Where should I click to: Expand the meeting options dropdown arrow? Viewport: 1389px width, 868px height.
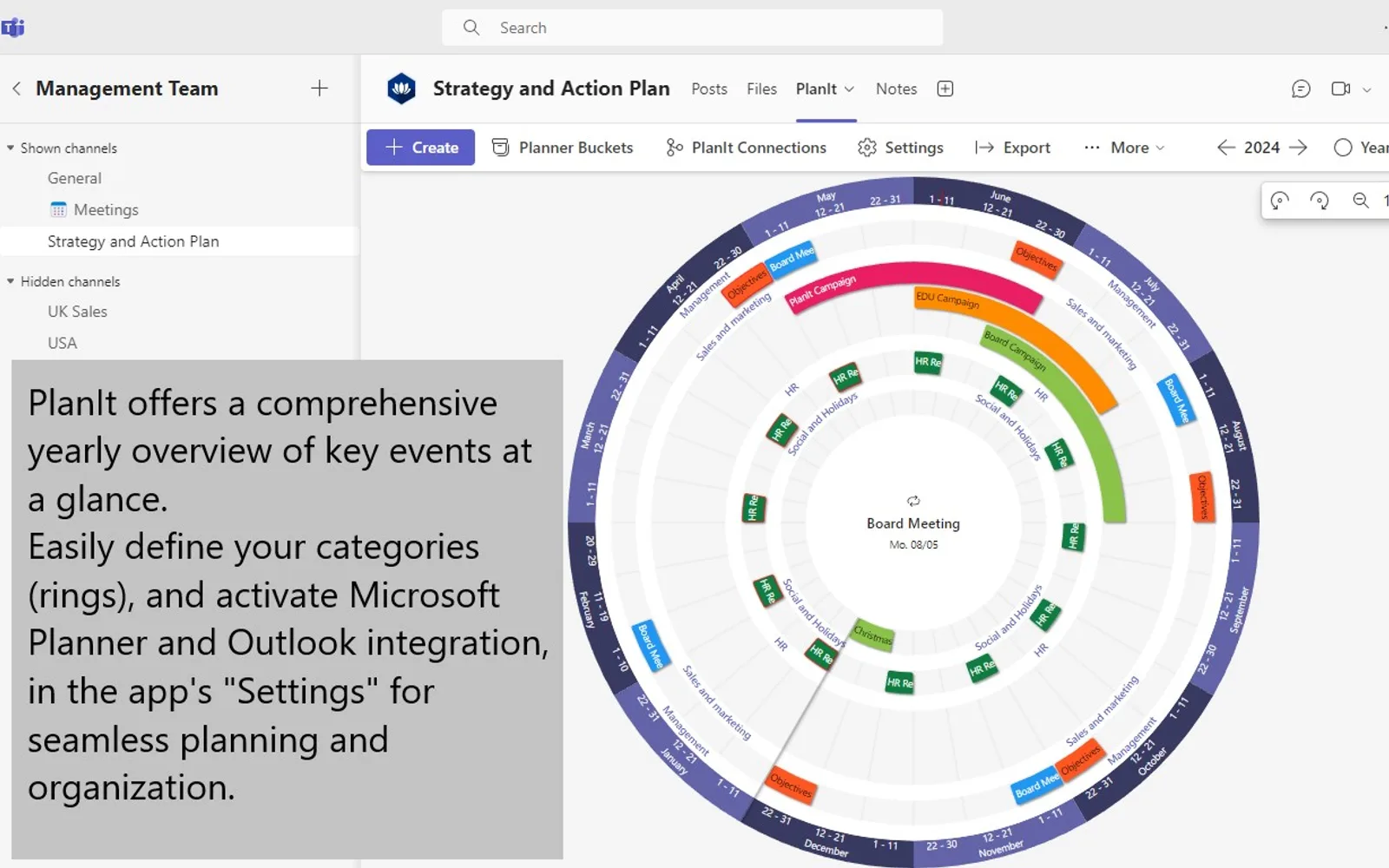pos(1367,89)
